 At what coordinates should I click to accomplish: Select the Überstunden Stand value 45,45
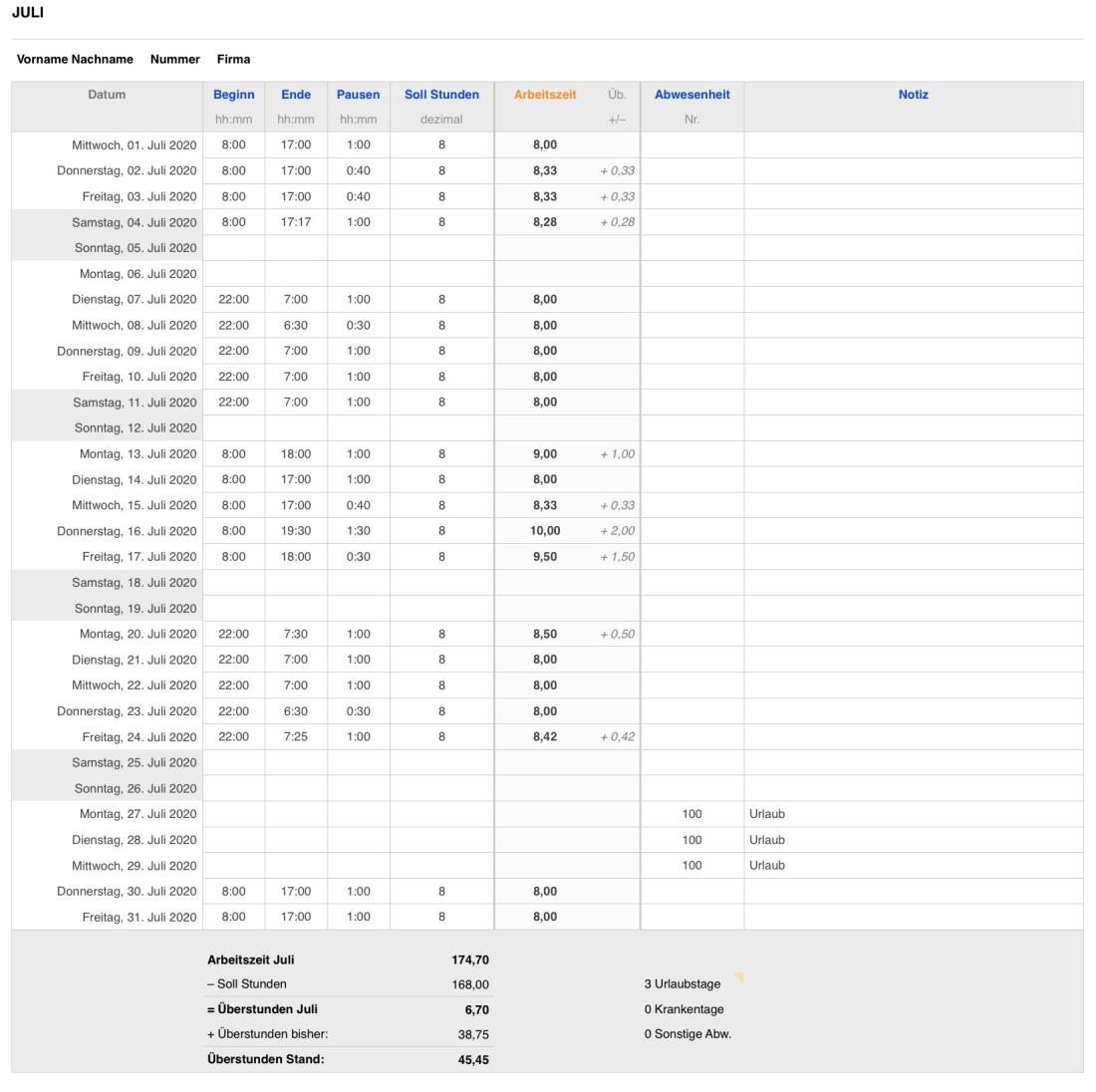pos(473,1060)
